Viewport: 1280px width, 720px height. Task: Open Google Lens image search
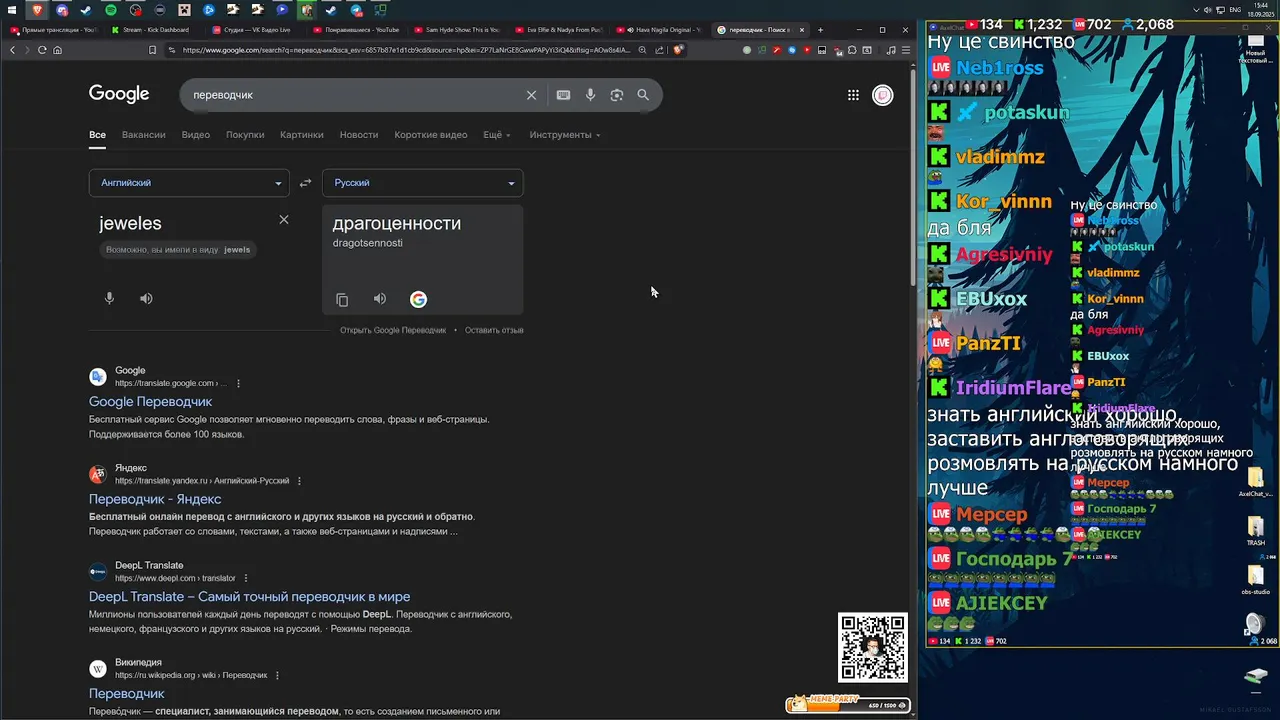point(617,95)
